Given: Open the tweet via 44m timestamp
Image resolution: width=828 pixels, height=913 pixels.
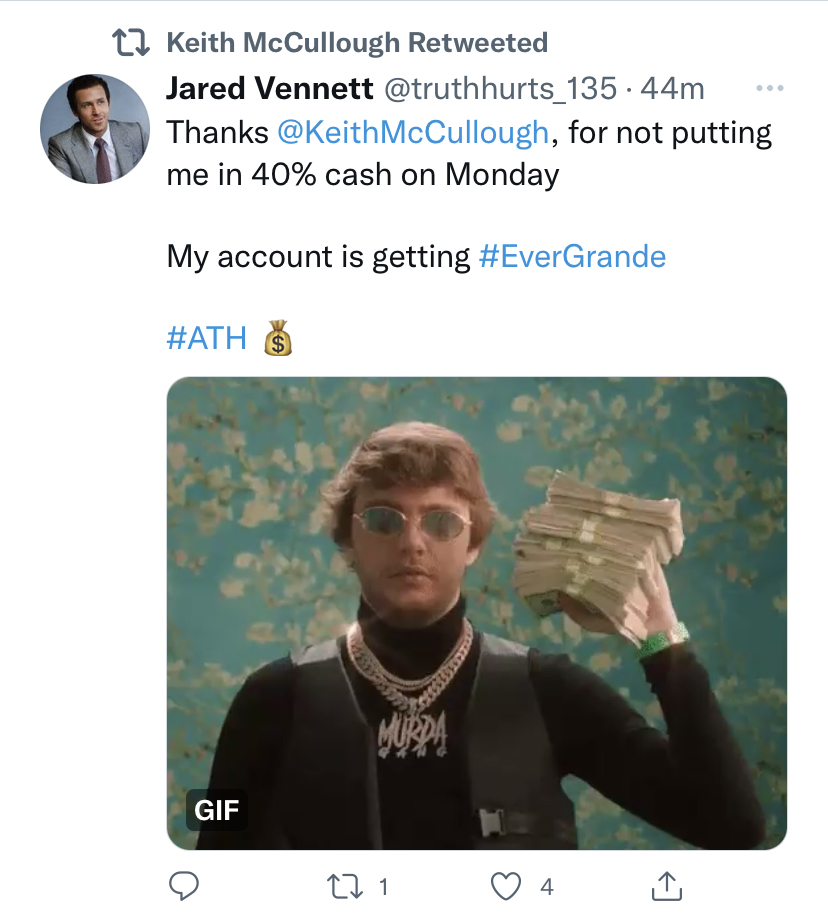Looking at the screenshot, I should (x=672, y=89).
